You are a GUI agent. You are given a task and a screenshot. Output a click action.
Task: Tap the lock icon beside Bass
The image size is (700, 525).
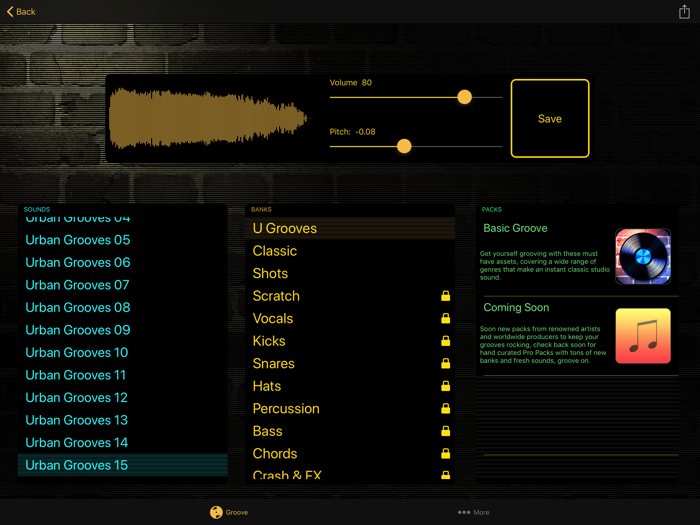point(446,431)
